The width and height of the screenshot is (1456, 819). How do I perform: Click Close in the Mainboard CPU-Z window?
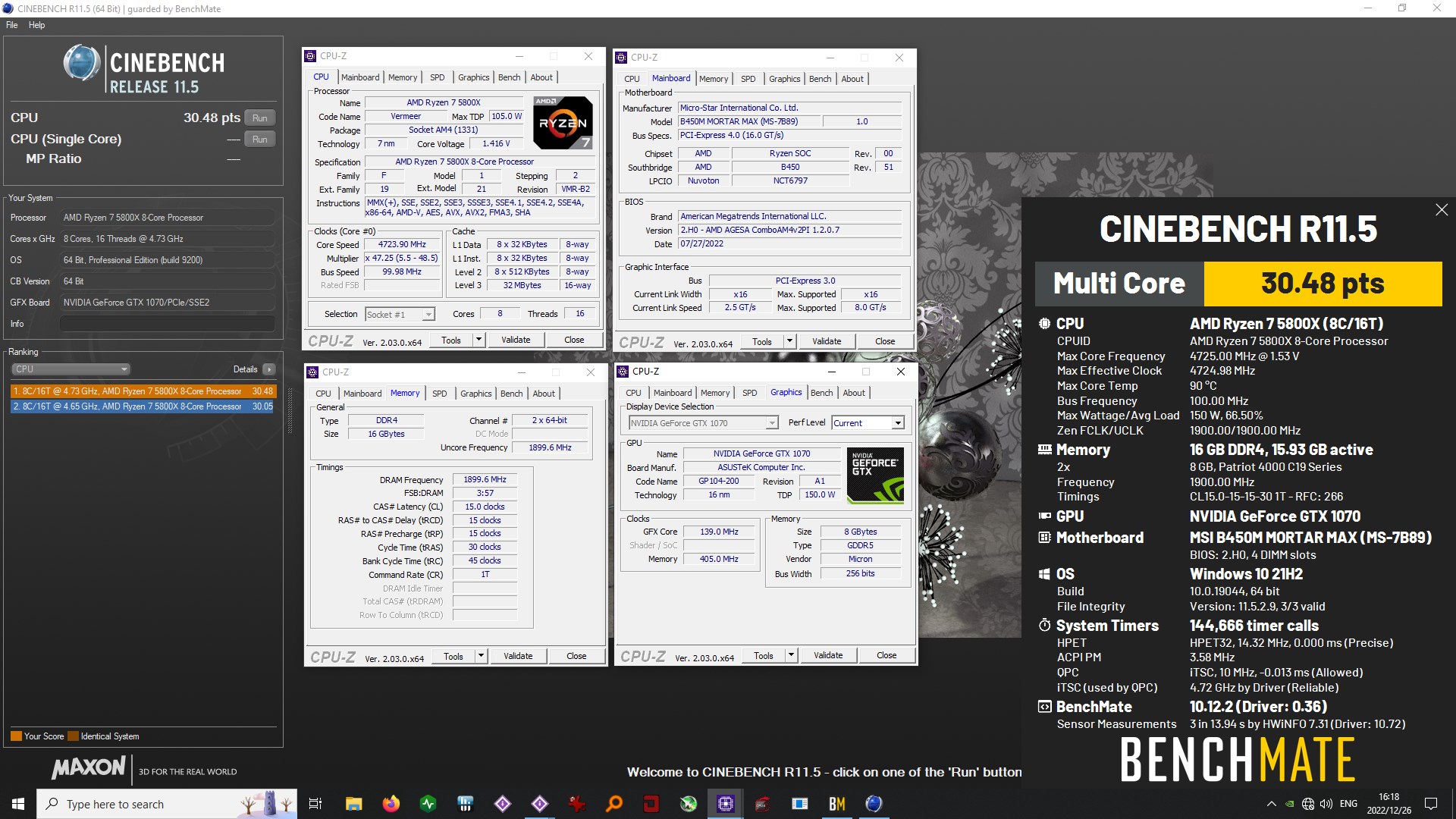tap(885, 341)
